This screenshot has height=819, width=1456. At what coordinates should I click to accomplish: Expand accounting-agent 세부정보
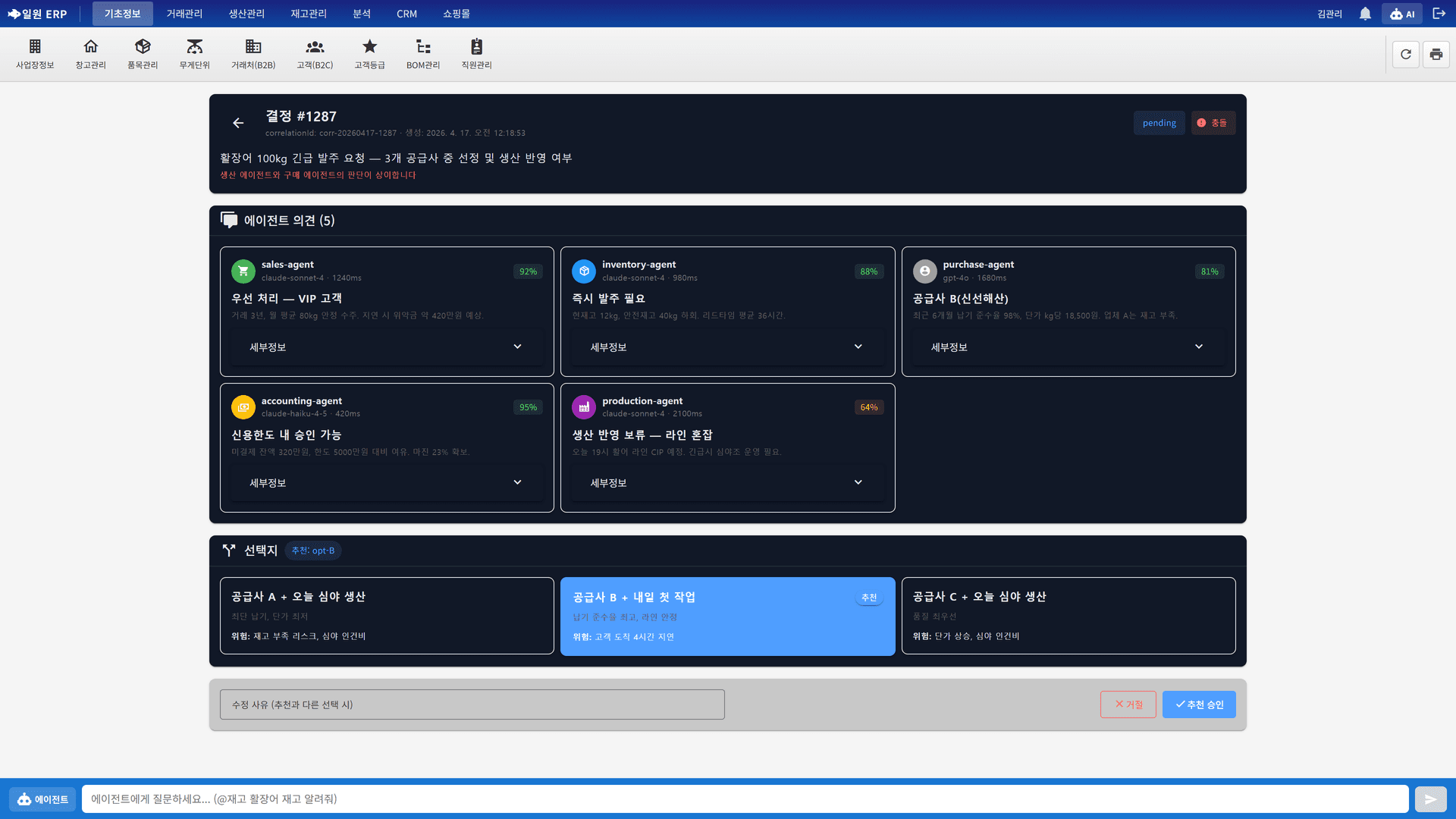pyautogui.click(x=387, y=483)
